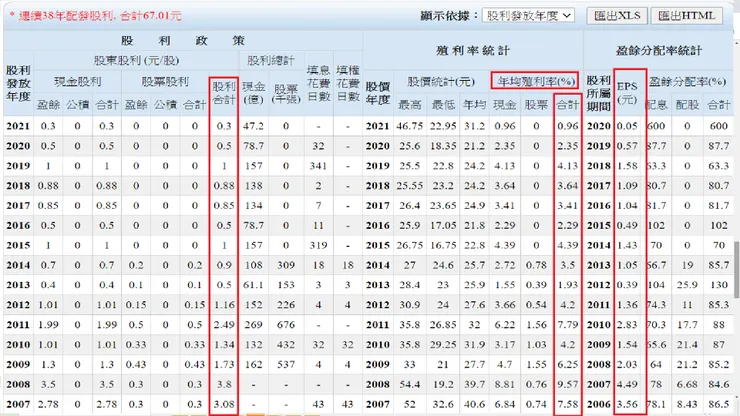This screenshot has height=416, width=740.
Task: Click the 7.58 total yield cell
Action: click(x=567, y=404)
